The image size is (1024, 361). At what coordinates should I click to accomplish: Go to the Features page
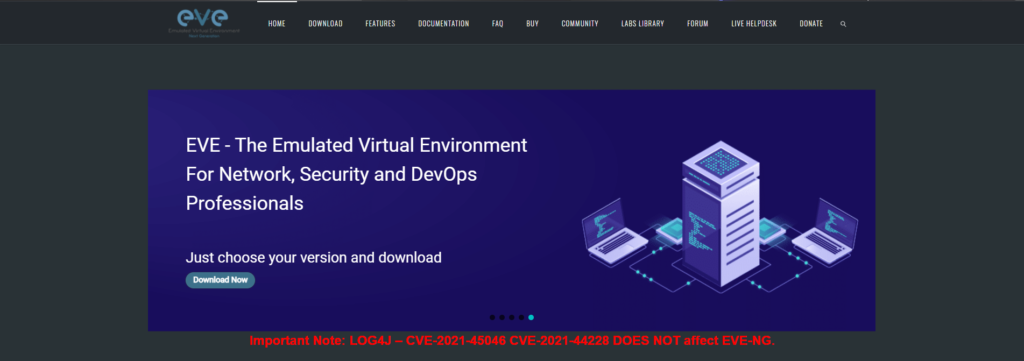tap(380, 24)
